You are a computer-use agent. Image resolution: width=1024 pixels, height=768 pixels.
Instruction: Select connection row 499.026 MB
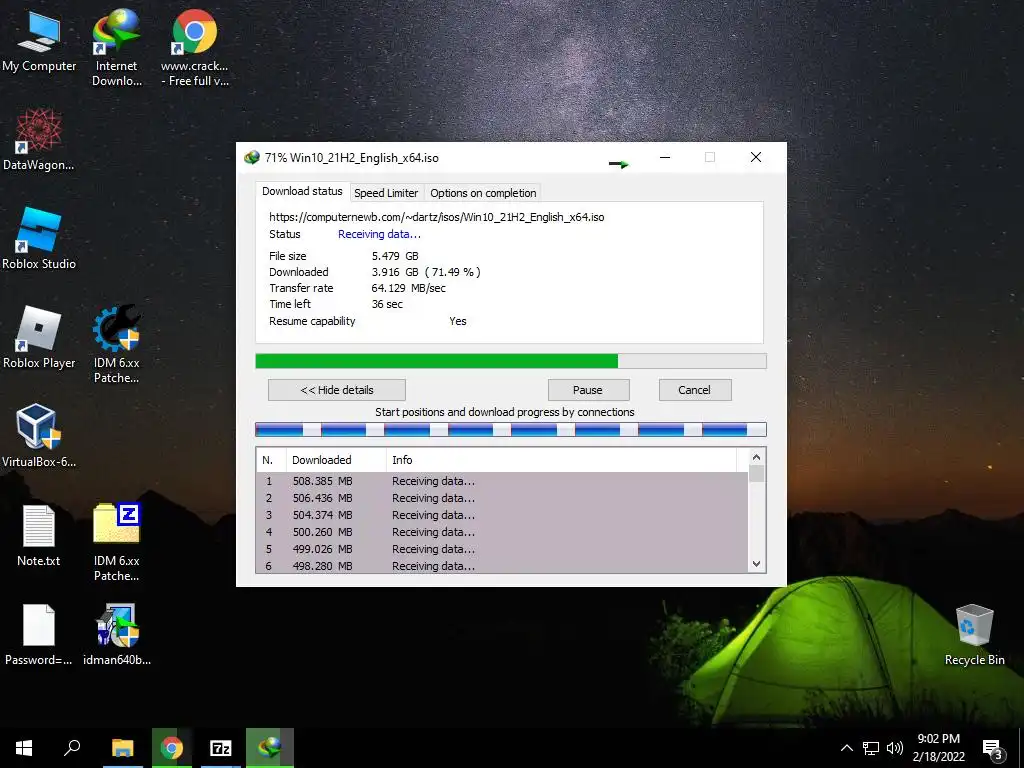click(x=502, y=549)
